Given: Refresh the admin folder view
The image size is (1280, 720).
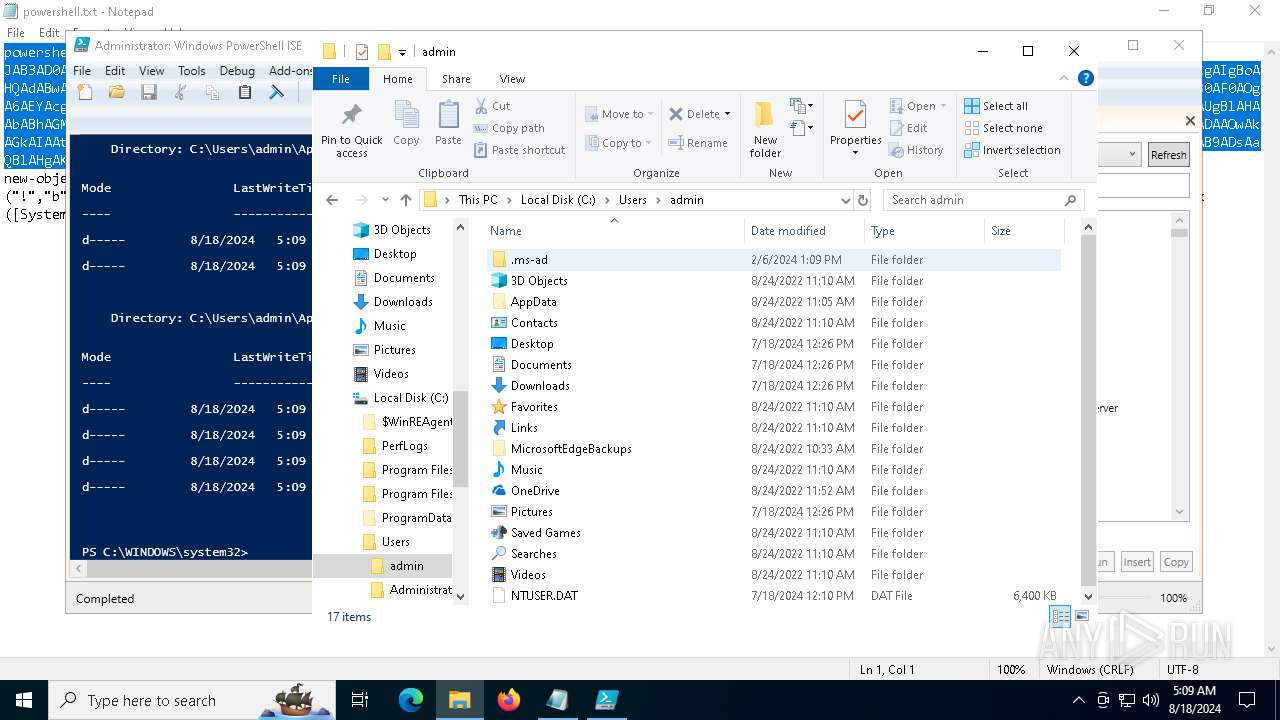Looking at the screenshot, I should (863, 200).
